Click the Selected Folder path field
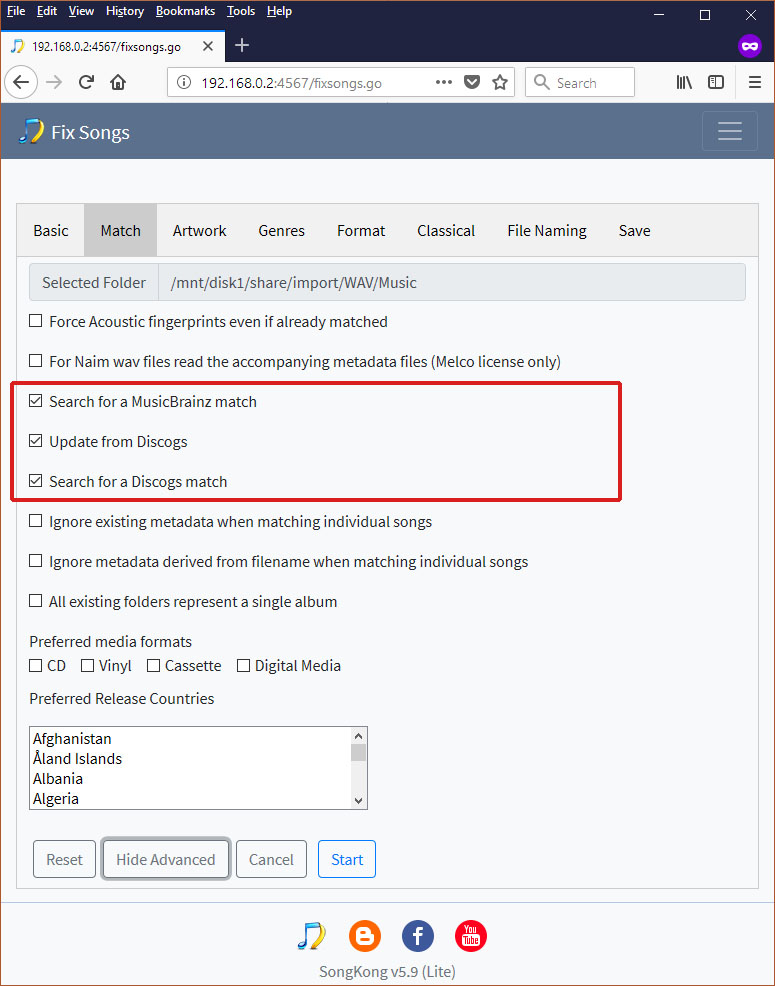The height and width of the screenshot is (986, 775). (451, 282)
